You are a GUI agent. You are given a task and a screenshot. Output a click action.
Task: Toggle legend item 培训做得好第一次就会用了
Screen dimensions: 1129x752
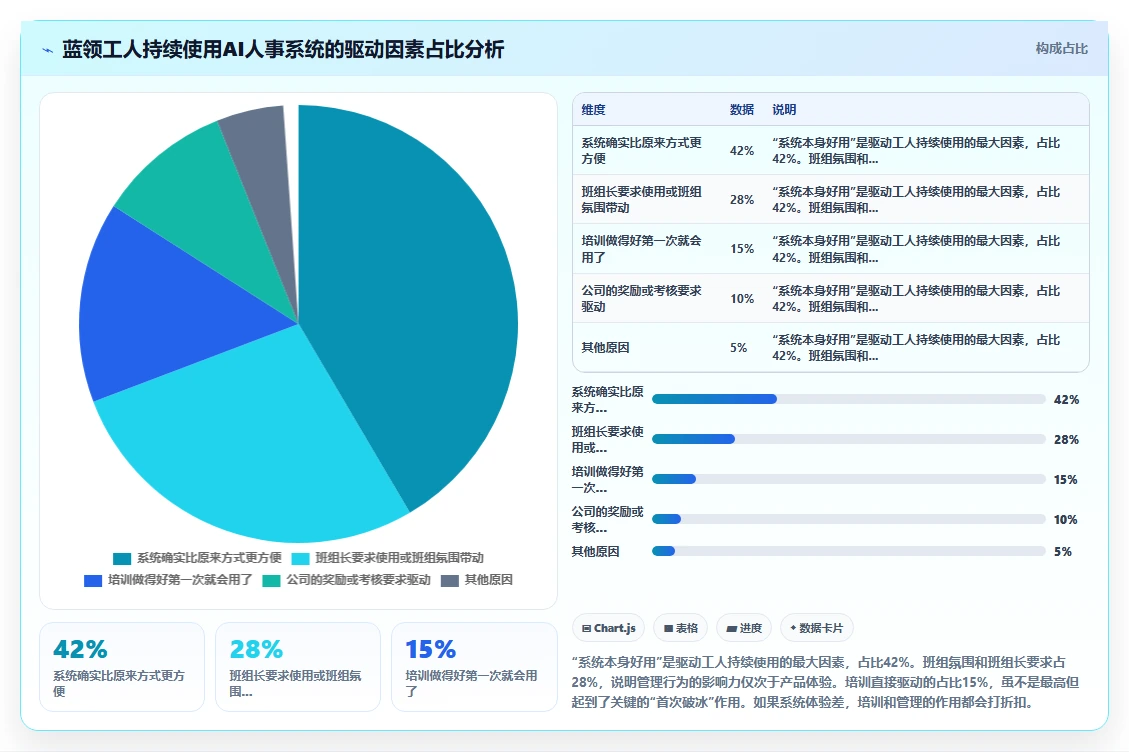click(x=168, y=580)
